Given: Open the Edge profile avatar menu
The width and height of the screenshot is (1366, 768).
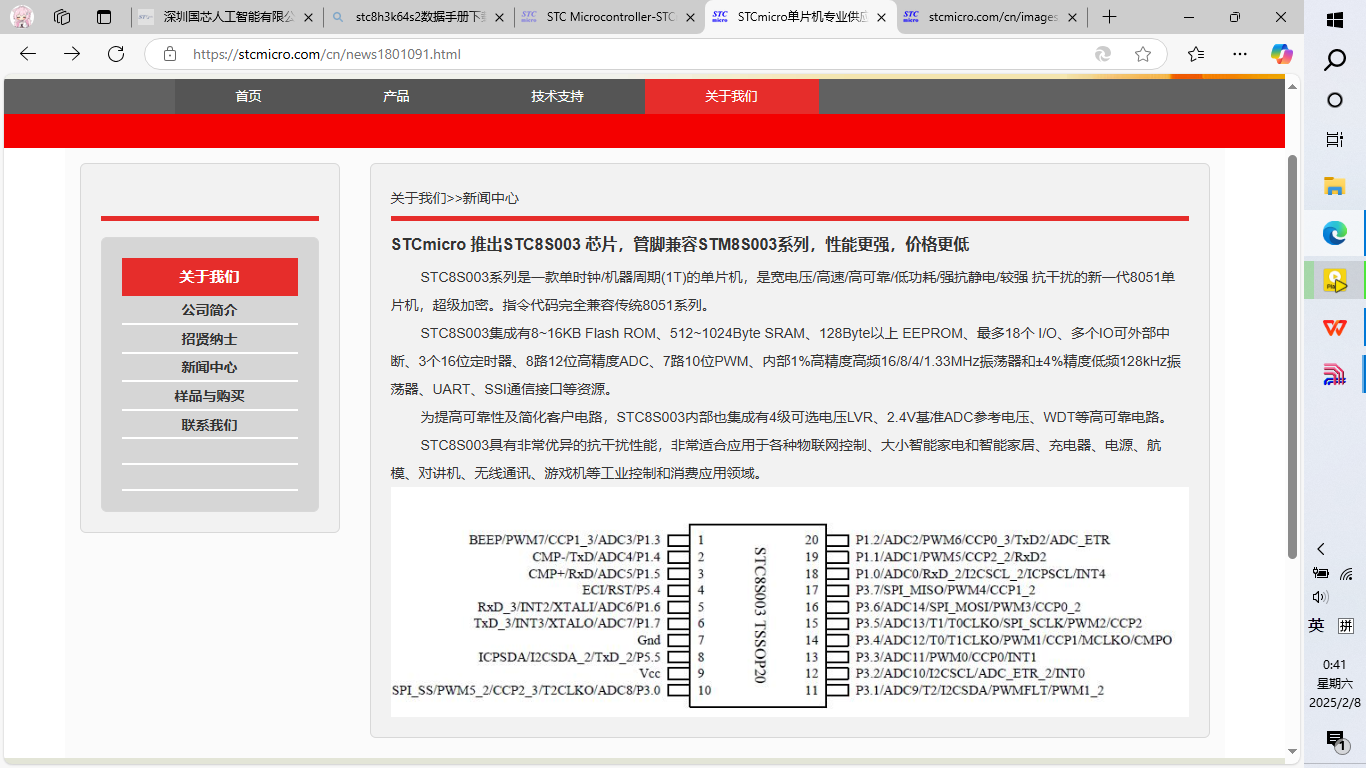Looking at the screenshot, I should pos(22,17).
